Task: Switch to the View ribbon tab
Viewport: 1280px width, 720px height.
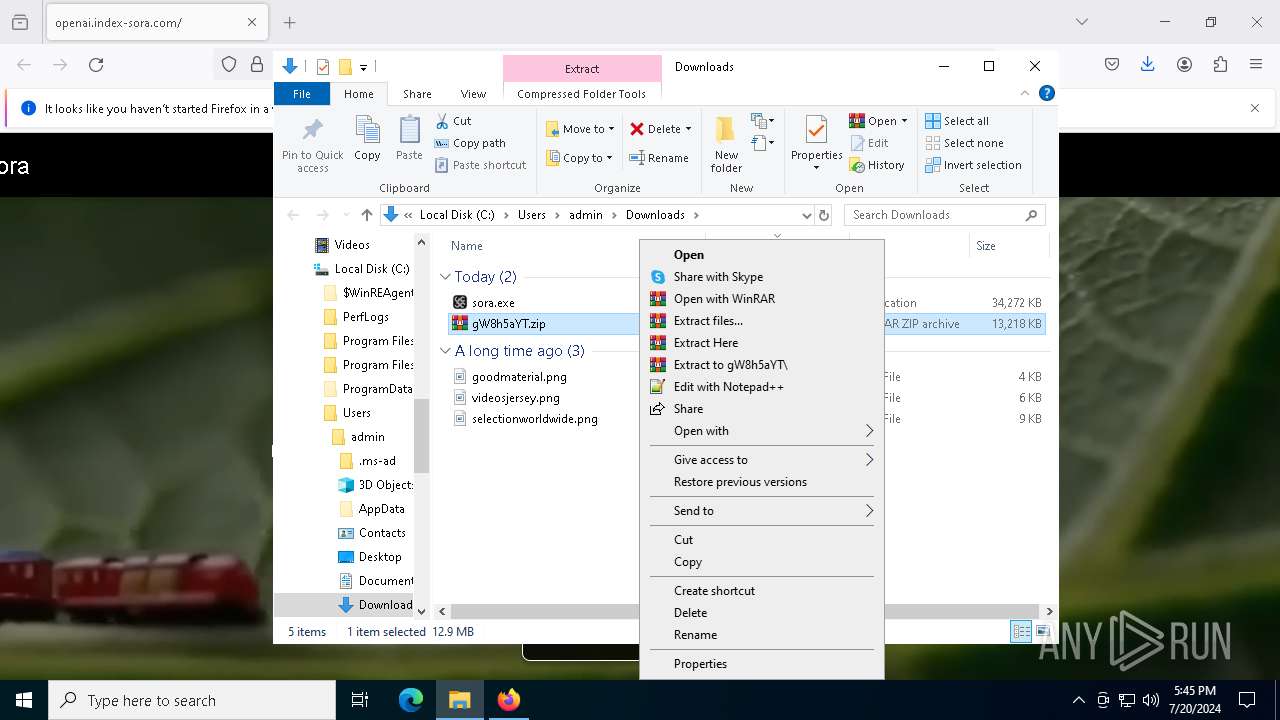Action: 473,94
